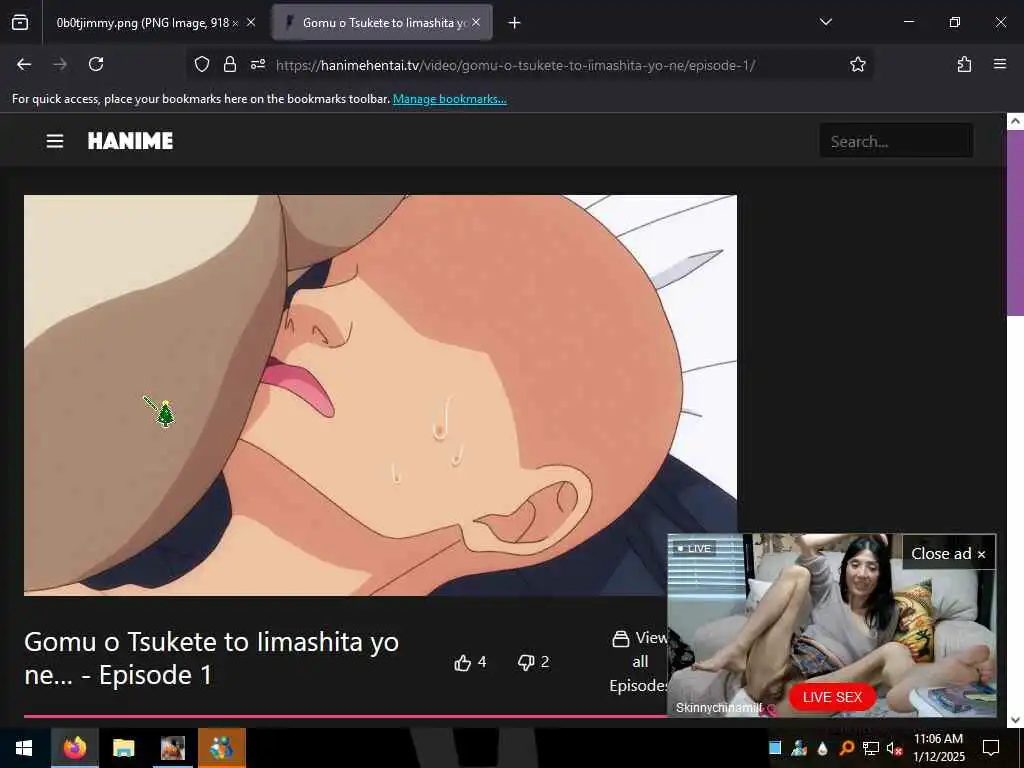Open the Windows Start menu
The width and height of the screenshot is (1024, 768).
[x=24, y=748]
